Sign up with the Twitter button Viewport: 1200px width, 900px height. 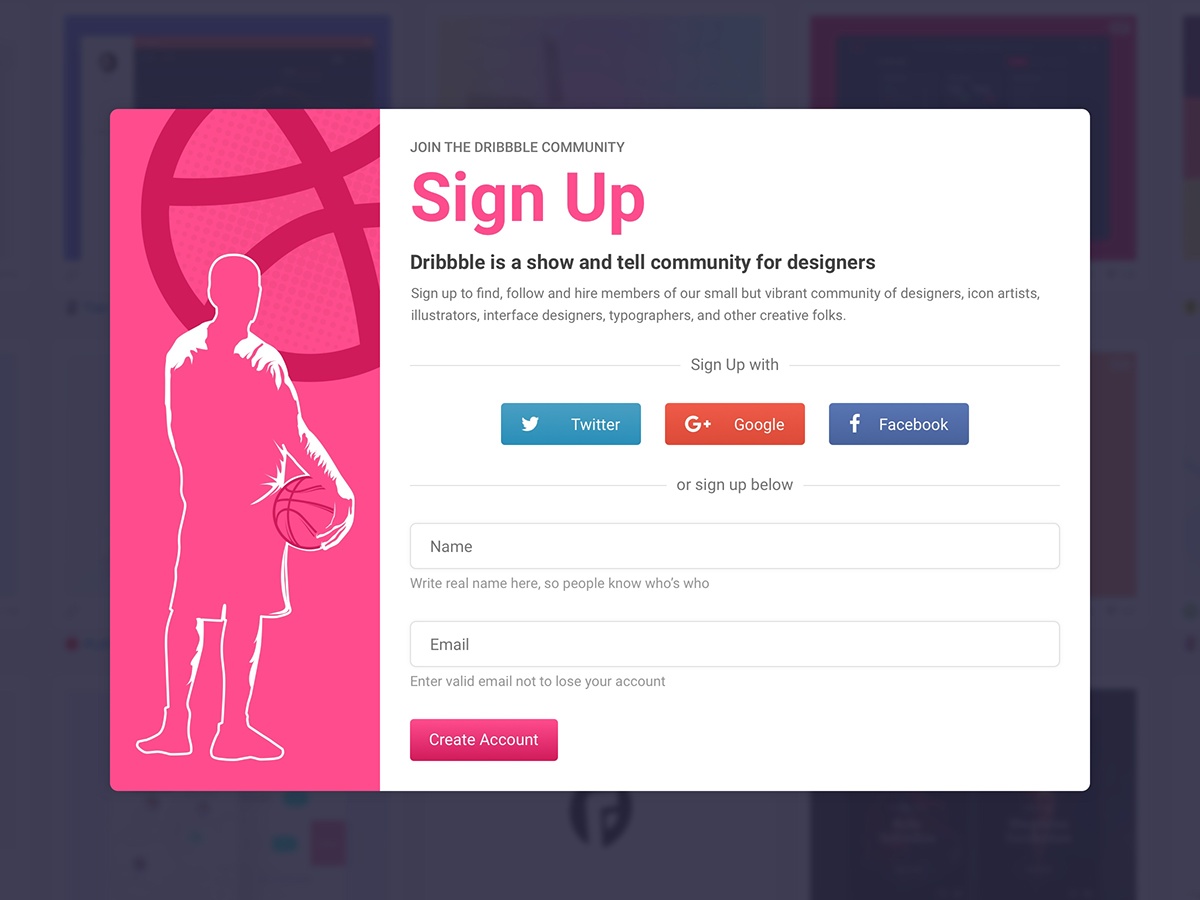(x=571, y=424)
